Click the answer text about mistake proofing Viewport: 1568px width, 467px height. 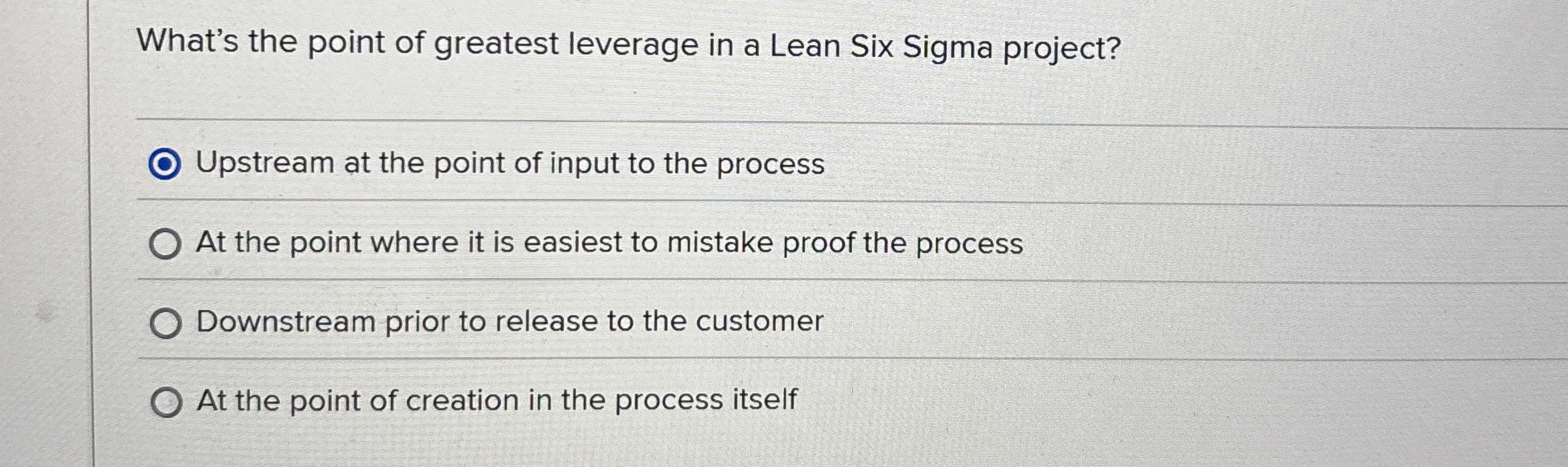tap(609, 243)
